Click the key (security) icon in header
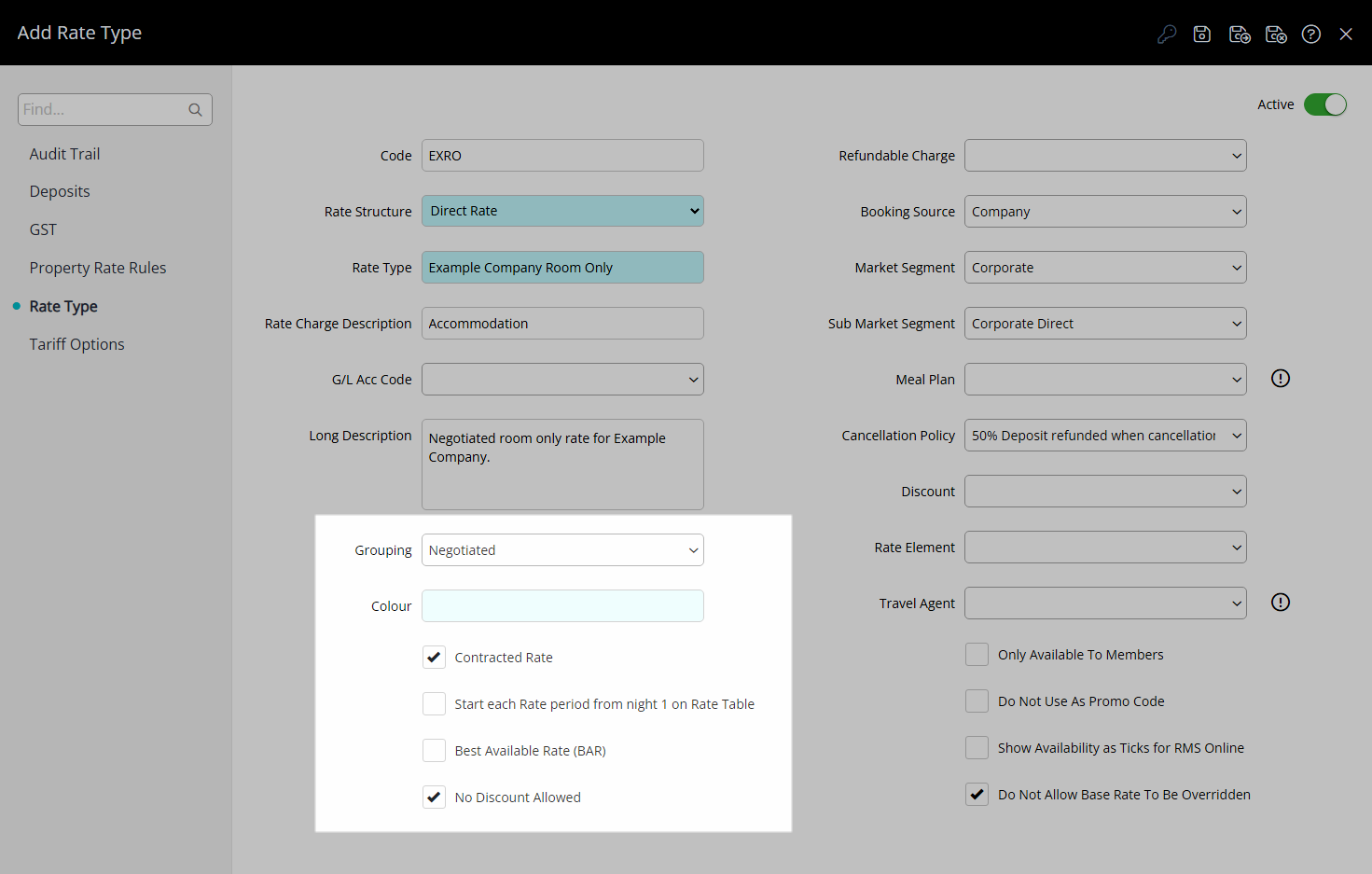Viewport: 1372px width, 874px height. pos(1166,35)
